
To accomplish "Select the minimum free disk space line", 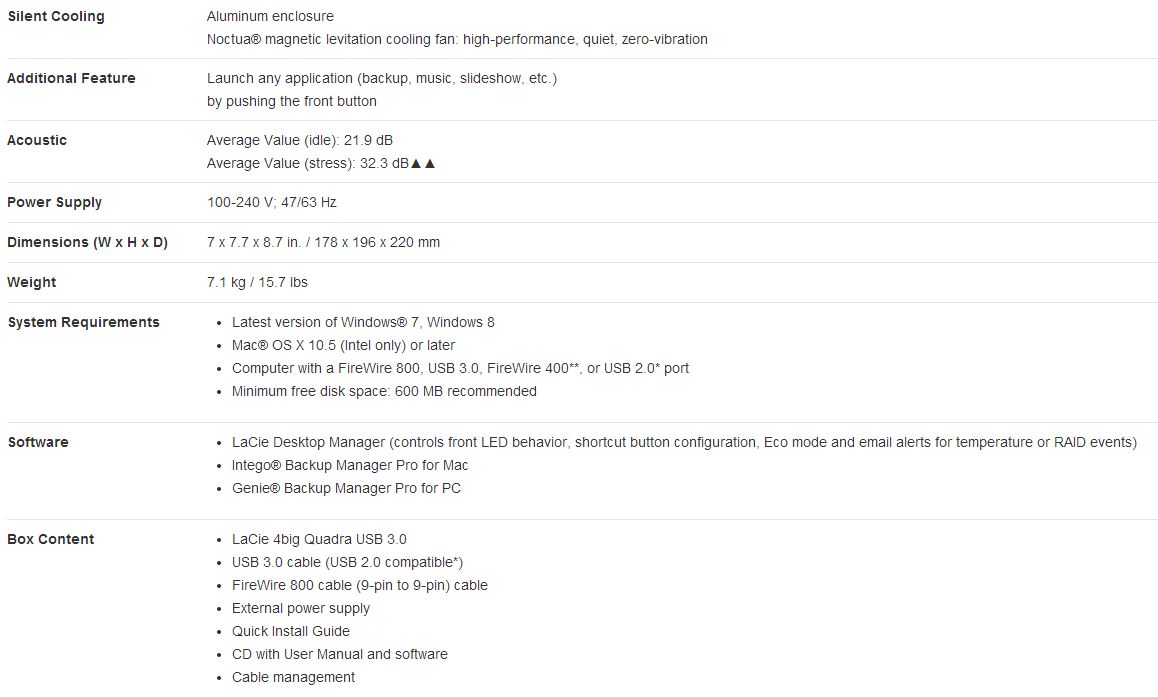I will (x=384, y=391).
